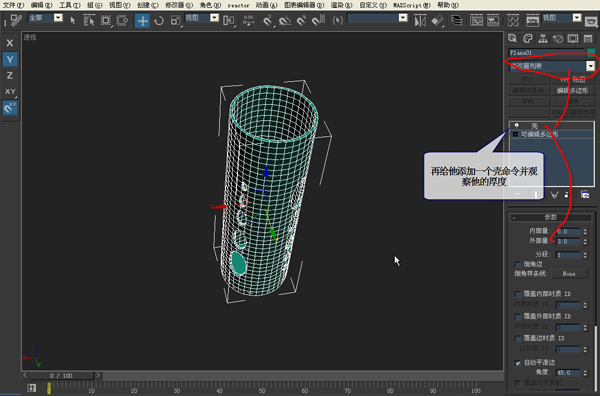Toggle Angle Snap icon
This screenshot has width=600, height=396.
[285, 20]
